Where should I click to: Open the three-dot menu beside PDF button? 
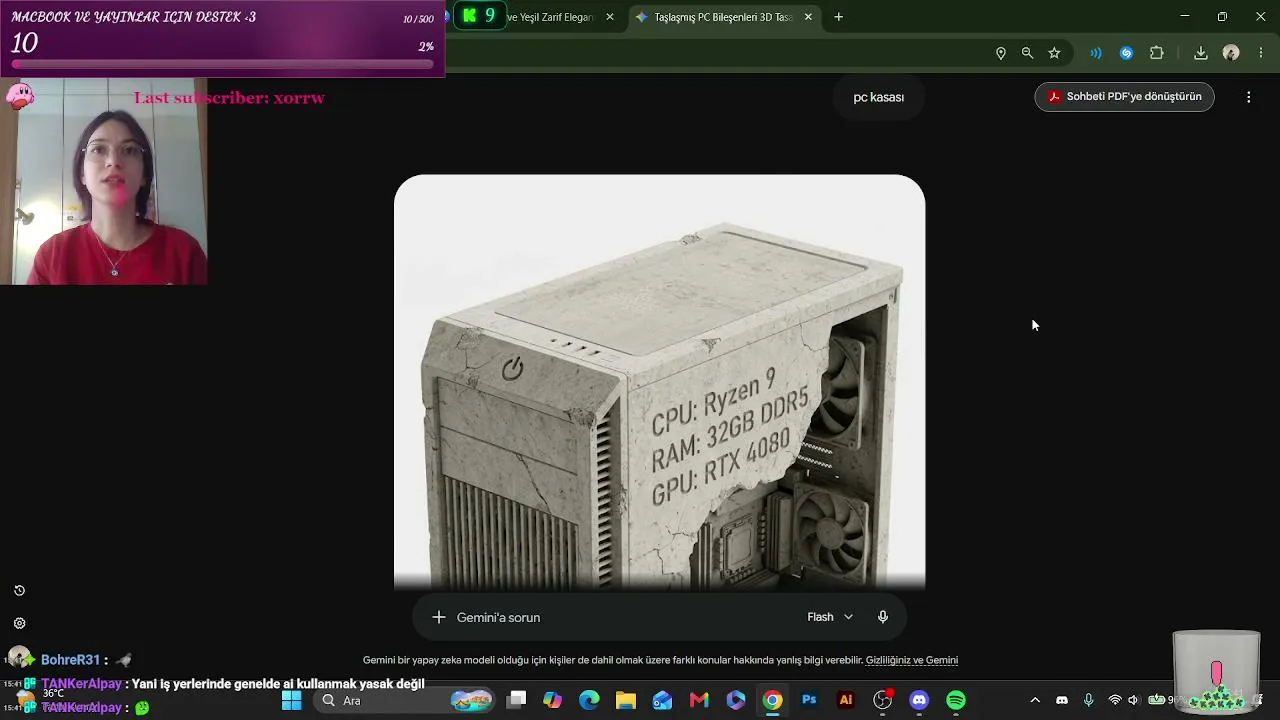click(1248, 97)
